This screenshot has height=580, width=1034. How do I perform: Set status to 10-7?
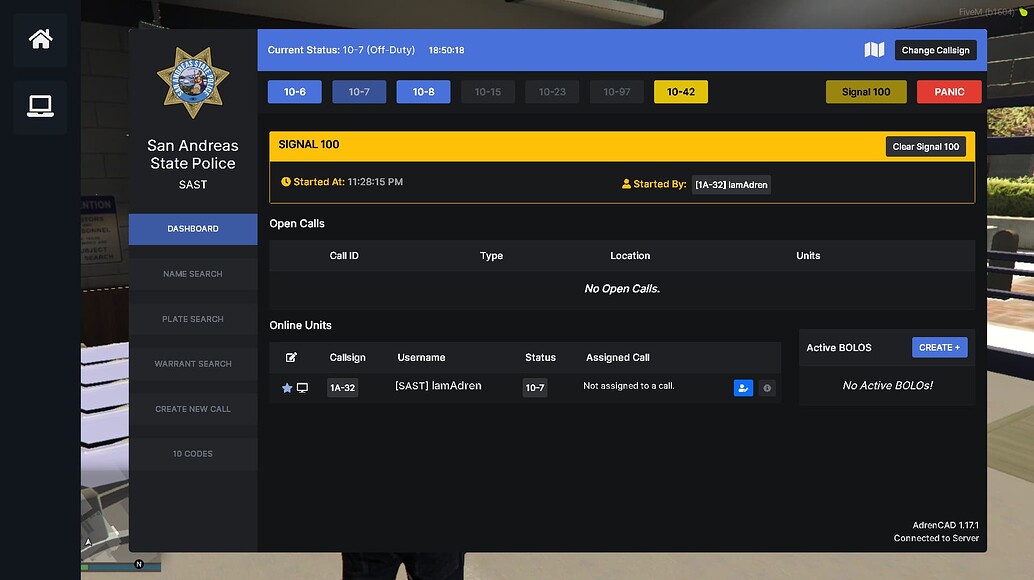click(359, 92)
